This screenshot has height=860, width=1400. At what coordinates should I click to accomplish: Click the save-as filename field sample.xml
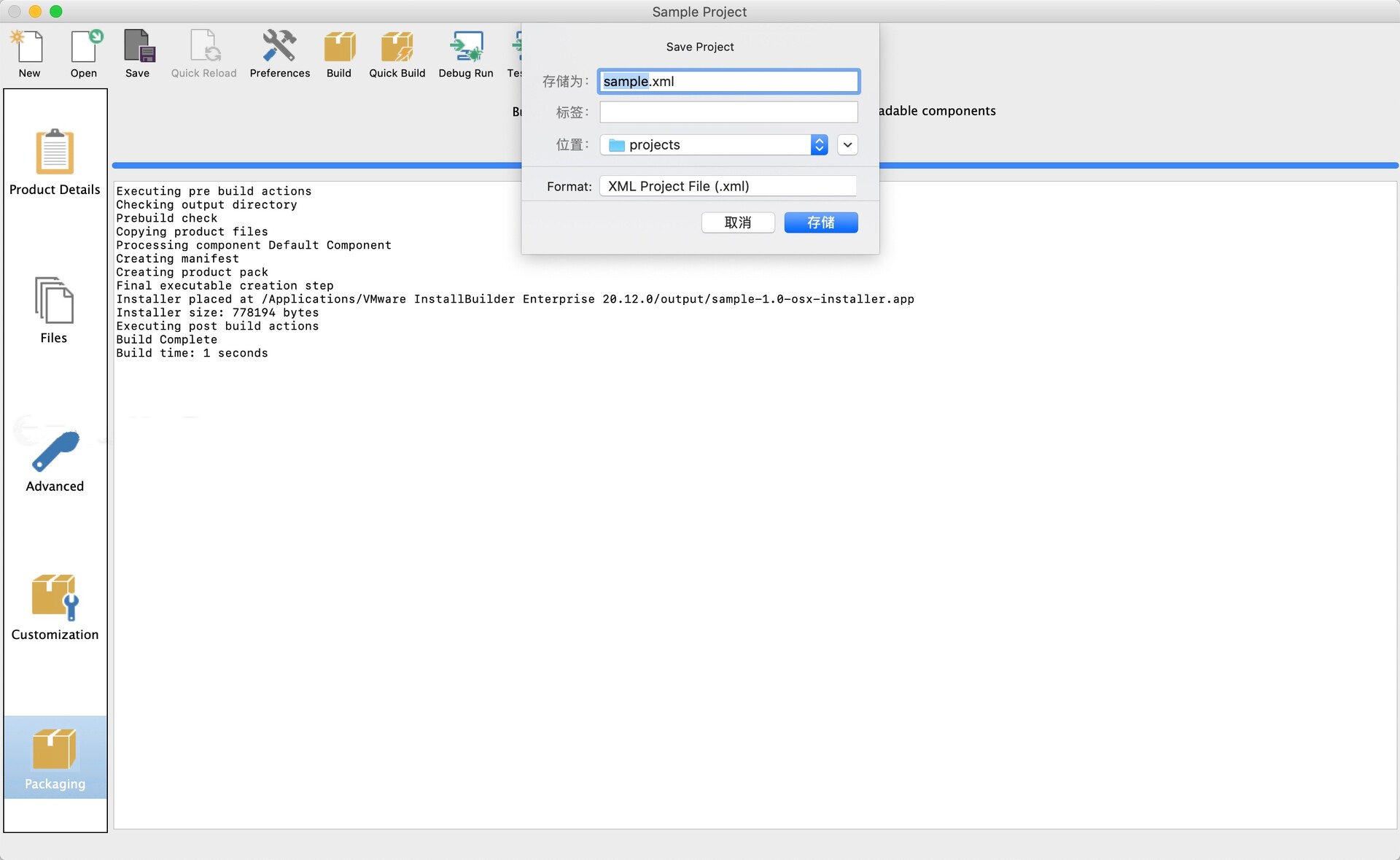click(728, 81)
